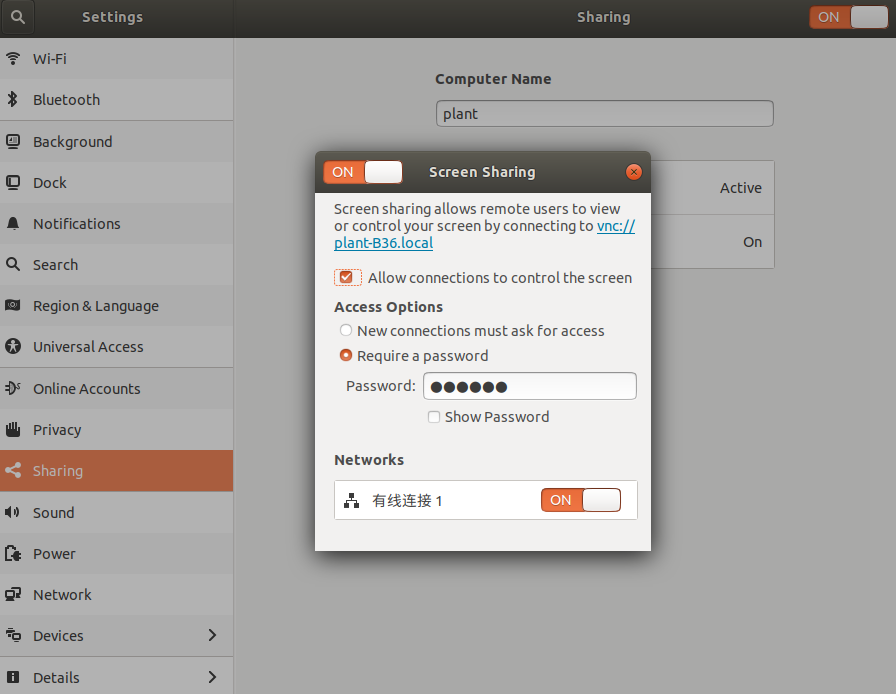
Task: Click the Dock icon in sidebar
Action: pos(13,182)
